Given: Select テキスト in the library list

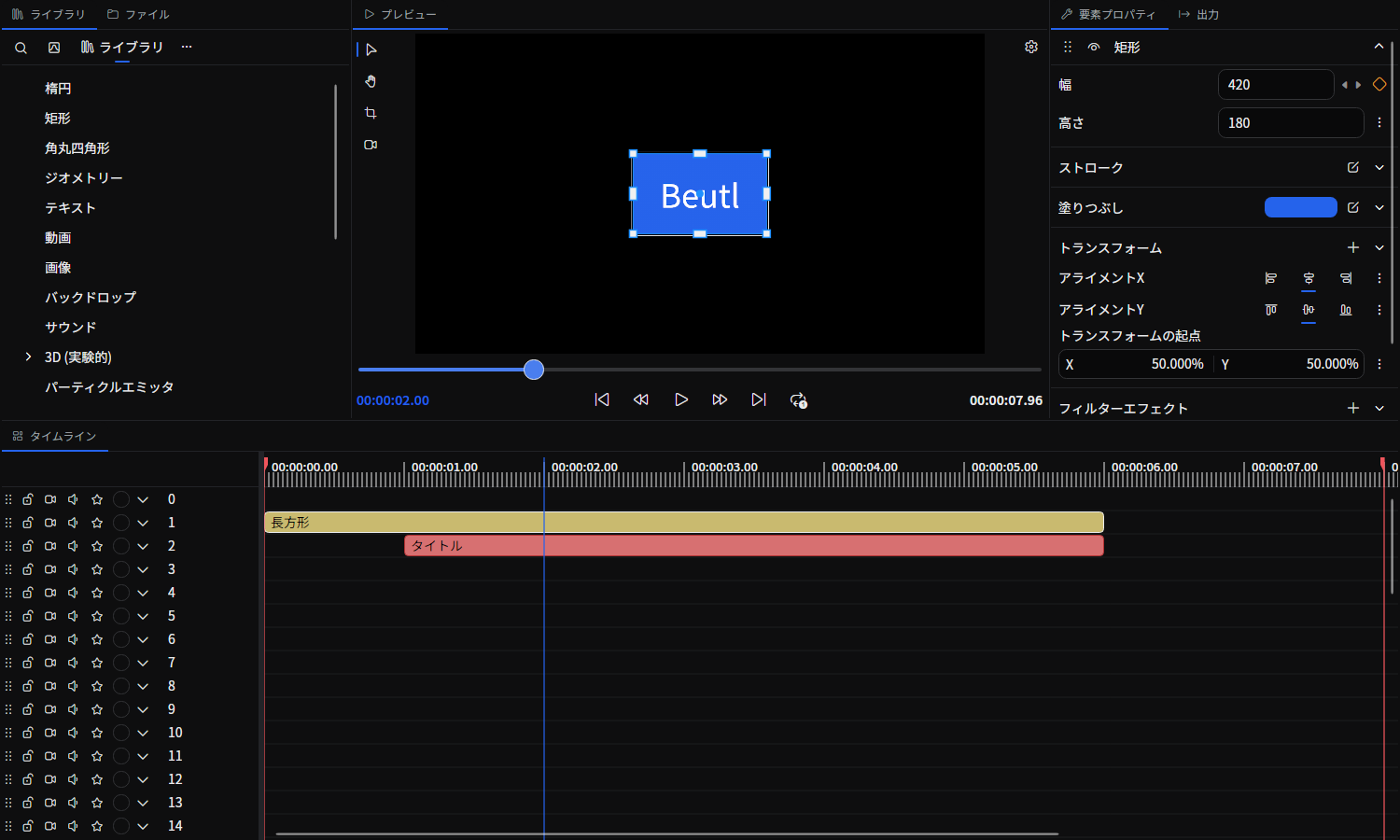Looking at the screenshot, I should tap(71, 207).
